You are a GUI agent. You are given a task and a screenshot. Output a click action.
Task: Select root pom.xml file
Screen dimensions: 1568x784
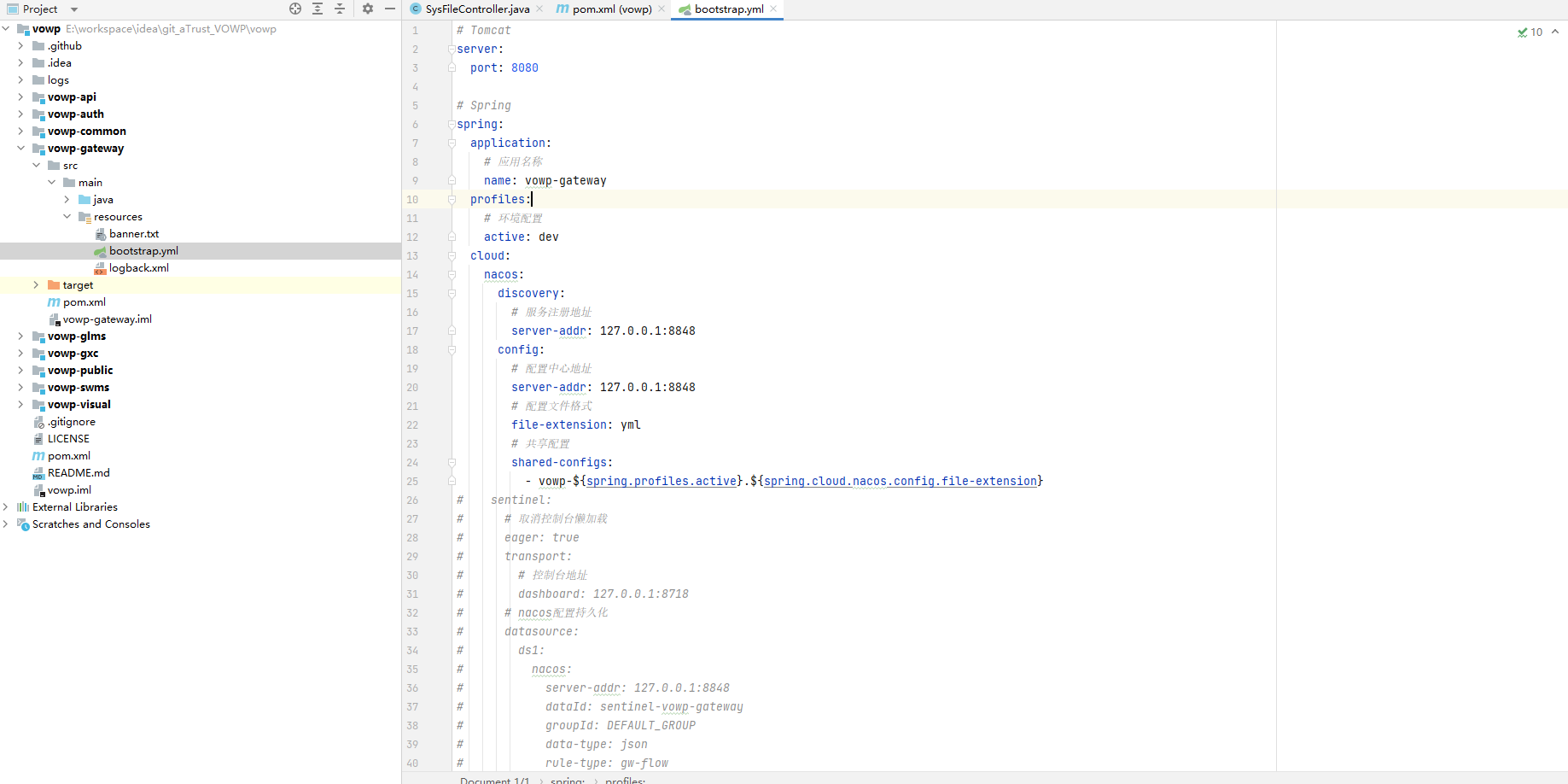point(69,455)
